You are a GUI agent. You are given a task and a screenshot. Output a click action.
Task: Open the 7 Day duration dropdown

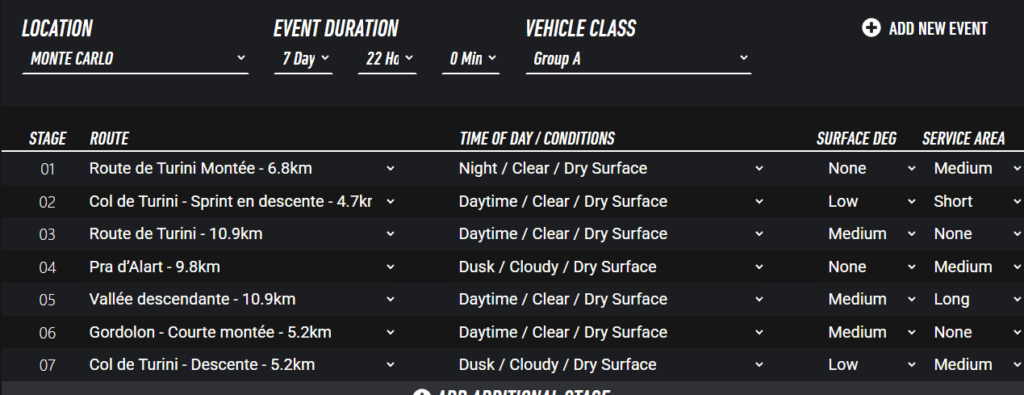(x=304, y=59)
